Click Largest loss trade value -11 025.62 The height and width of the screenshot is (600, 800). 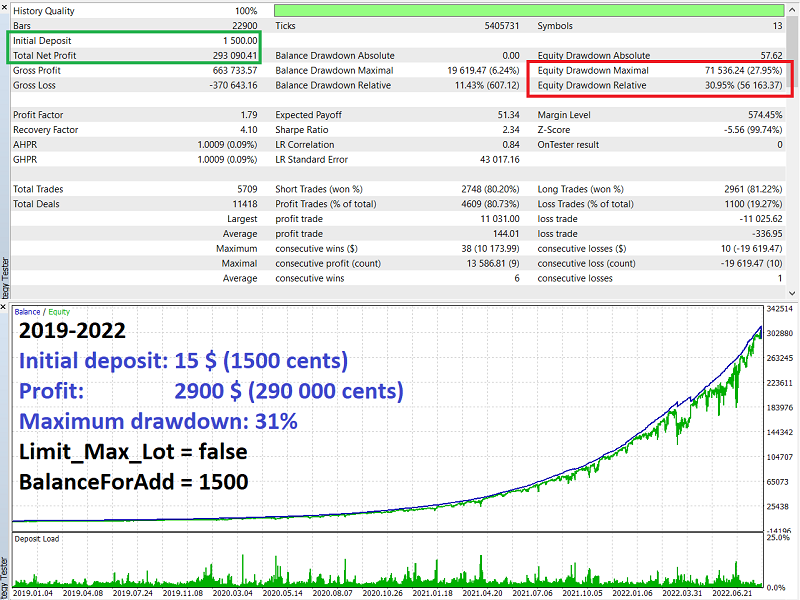tap(761, 219)
